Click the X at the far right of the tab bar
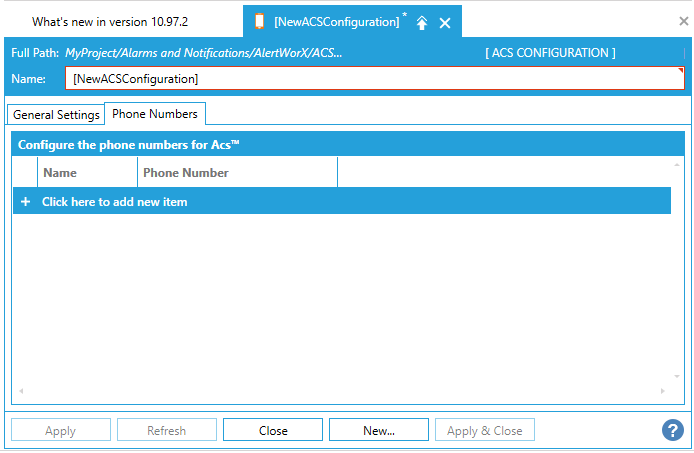The height and width of the screenshot is (453, 694). (x=683, y=21)
